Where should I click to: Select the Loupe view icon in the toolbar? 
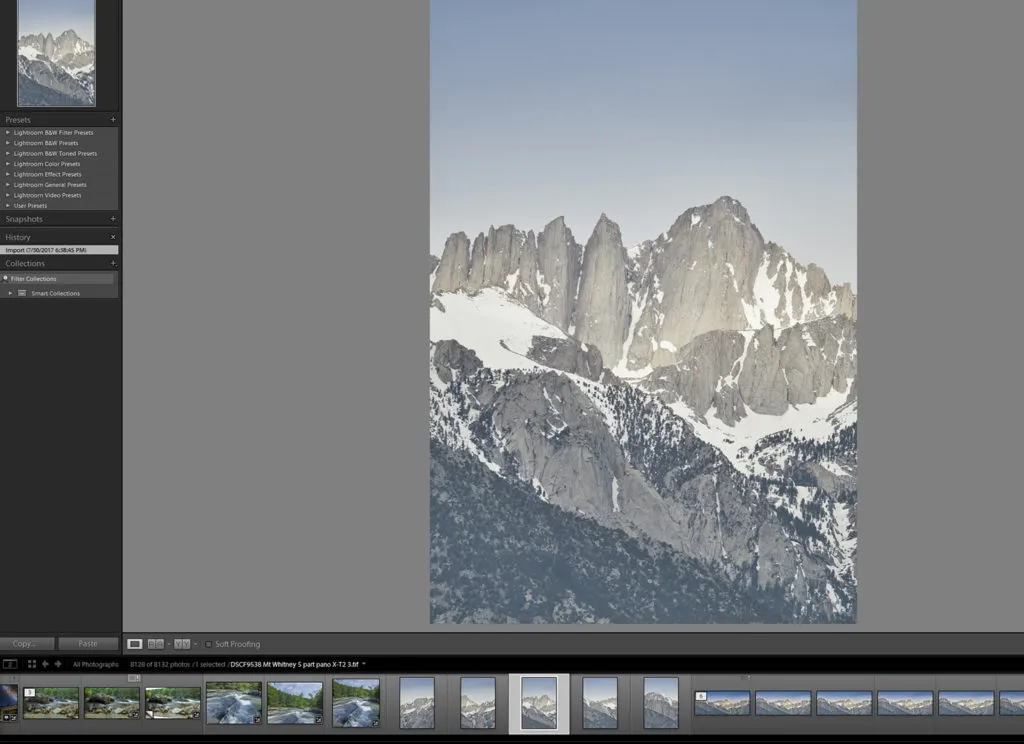(x=136, y=644)
